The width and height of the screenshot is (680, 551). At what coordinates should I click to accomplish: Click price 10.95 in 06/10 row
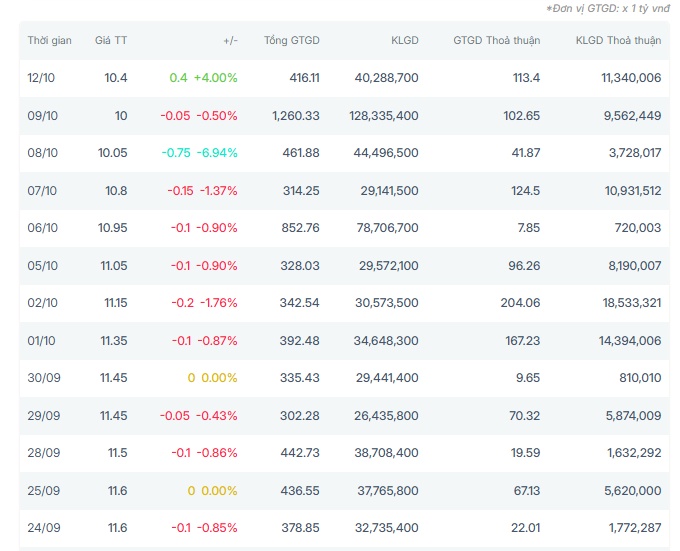pos(113,228)
